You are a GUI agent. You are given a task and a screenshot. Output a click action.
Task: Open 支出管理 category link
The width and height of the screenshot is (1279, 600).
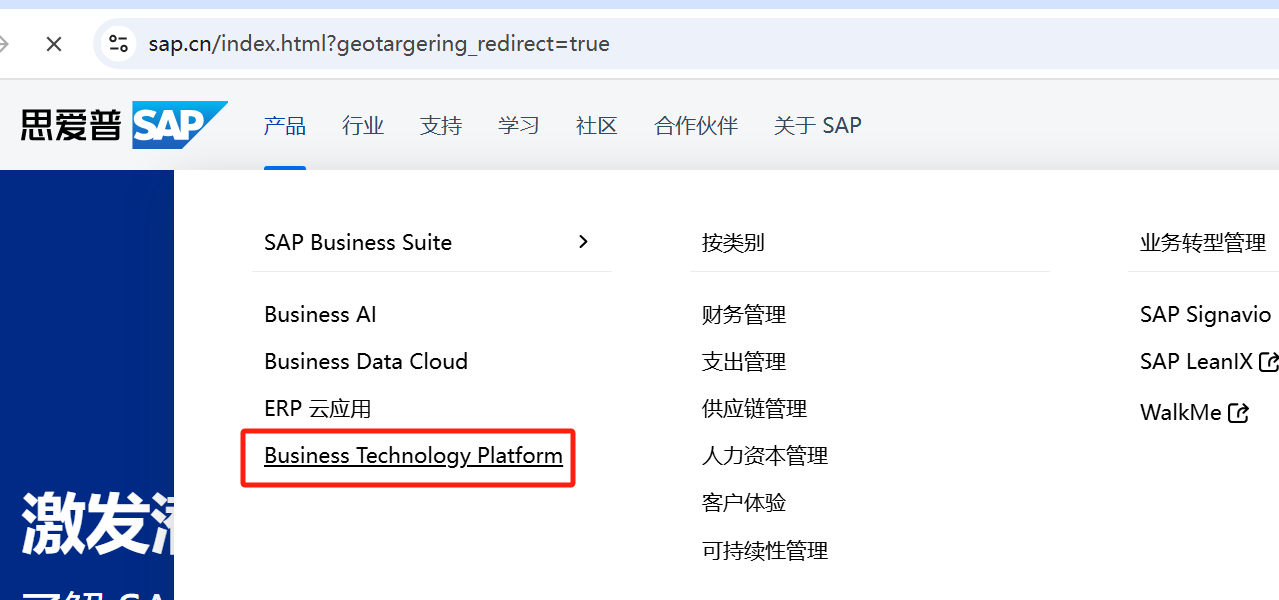click(744, 361)
